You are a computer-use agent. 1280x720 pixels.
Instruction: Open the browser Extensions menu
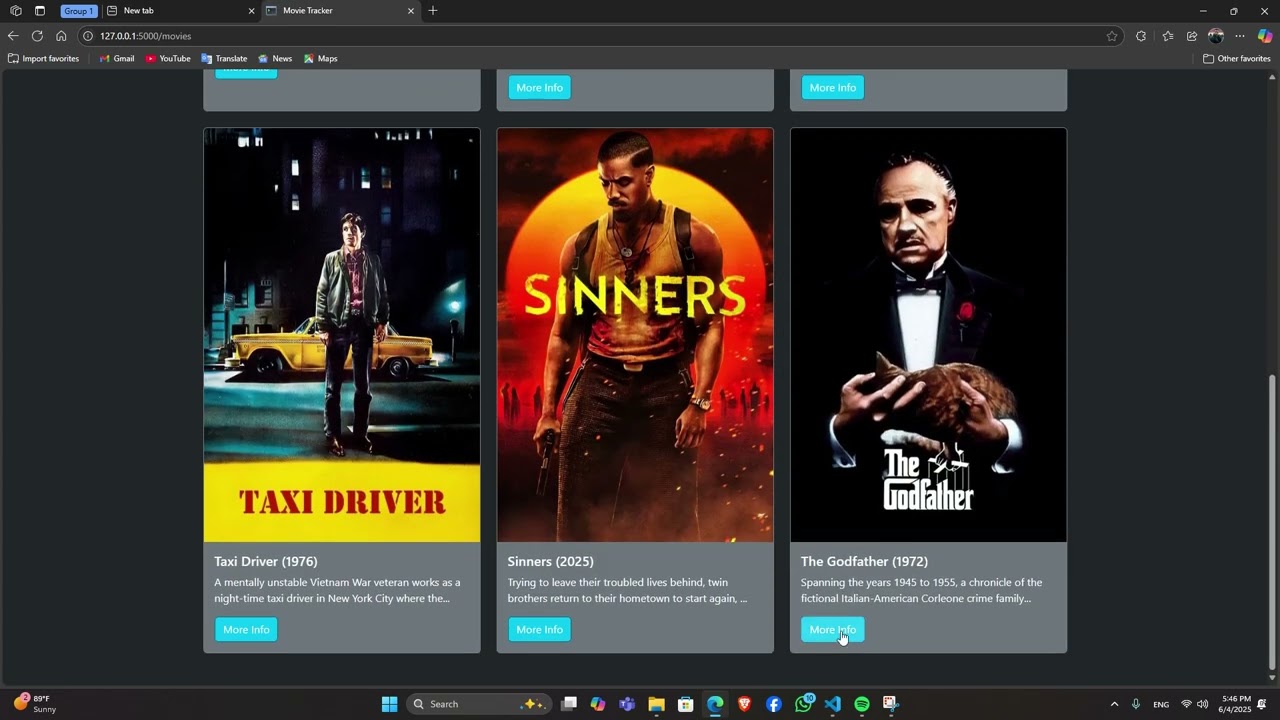click(1141, 36)
